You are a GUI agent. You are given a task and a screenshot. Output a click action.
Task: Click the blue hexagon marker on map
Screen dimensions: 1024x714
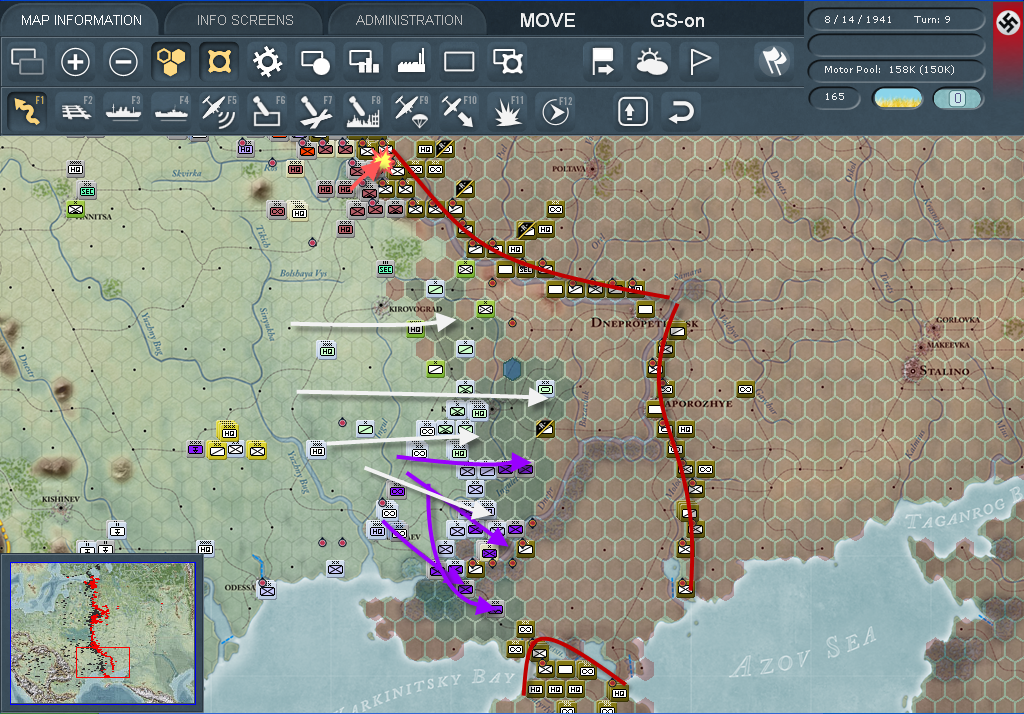click(x=513, y=369)
